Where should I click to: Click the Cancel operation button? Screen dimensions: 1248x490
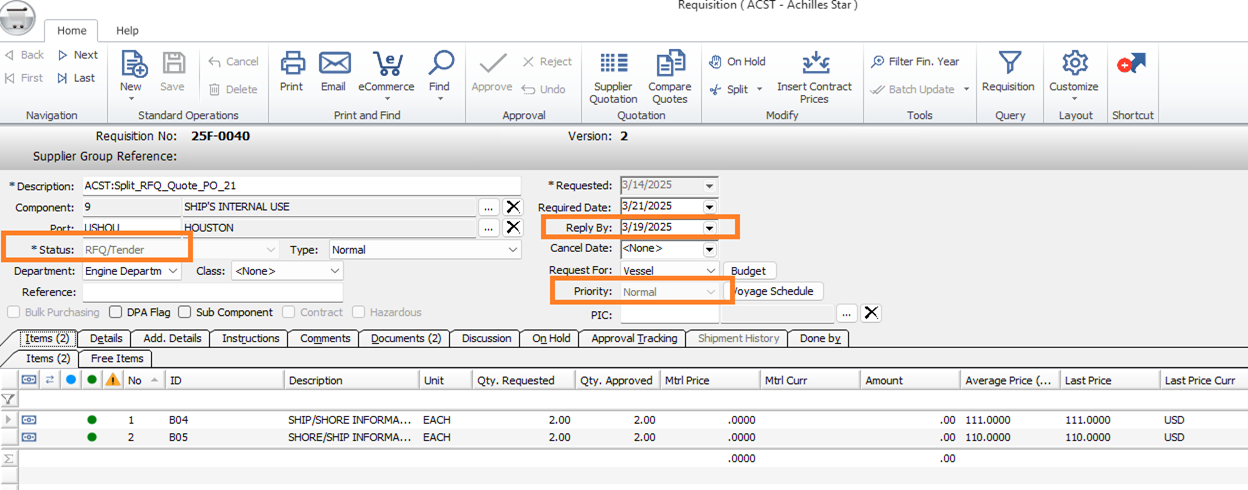click(x=233, y=62)
